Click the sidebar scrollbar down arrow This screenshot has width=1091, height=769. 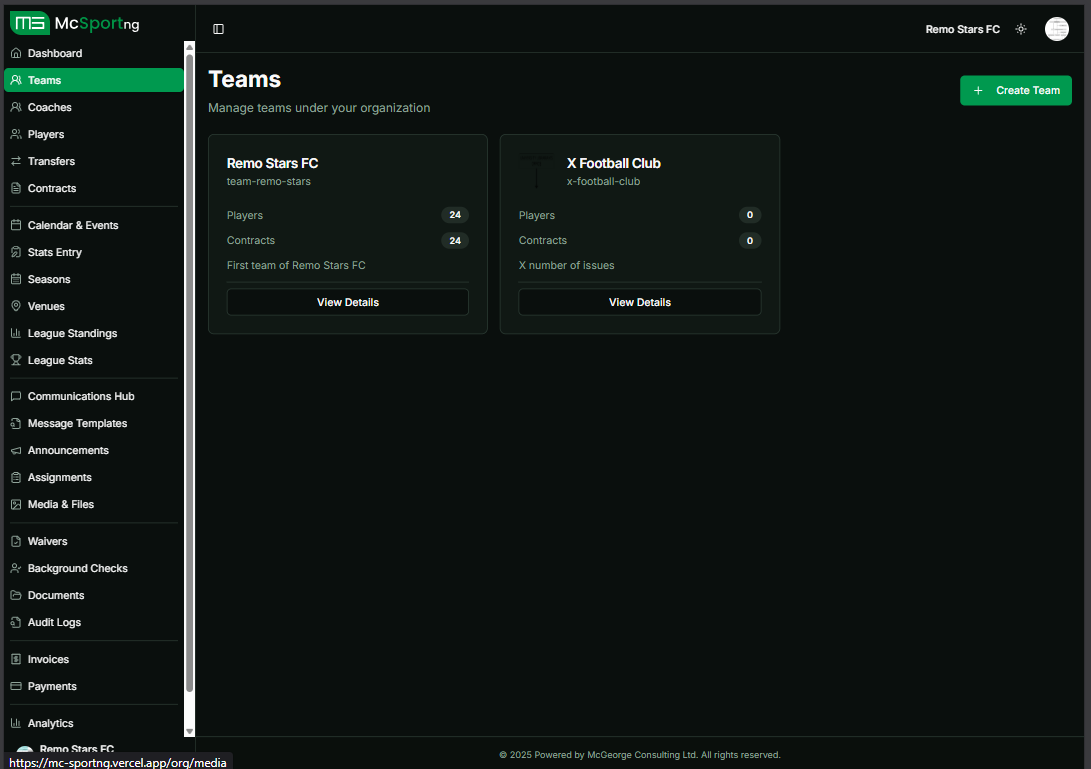(x=189, y=731)
